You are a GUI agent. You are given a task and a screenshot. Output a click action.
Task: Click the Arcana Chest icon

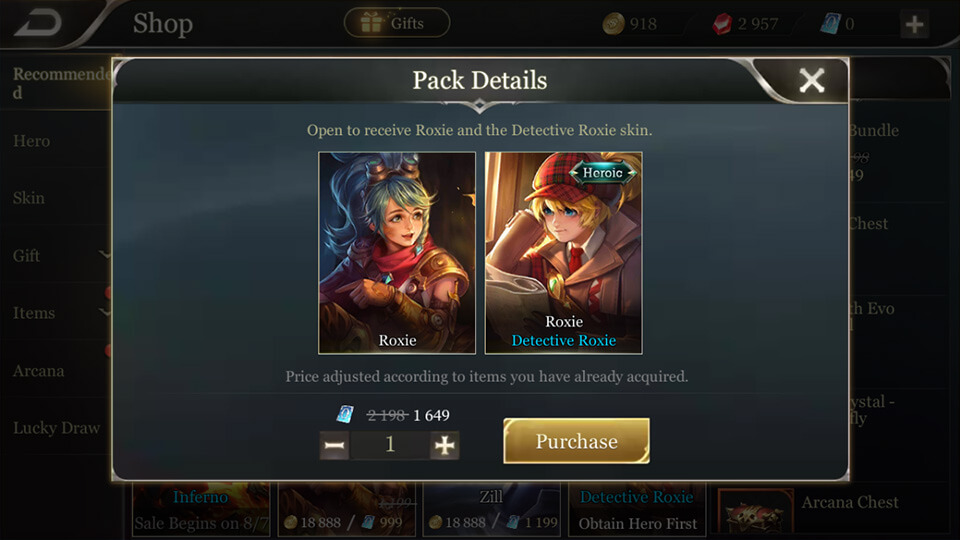coord(756,511)
